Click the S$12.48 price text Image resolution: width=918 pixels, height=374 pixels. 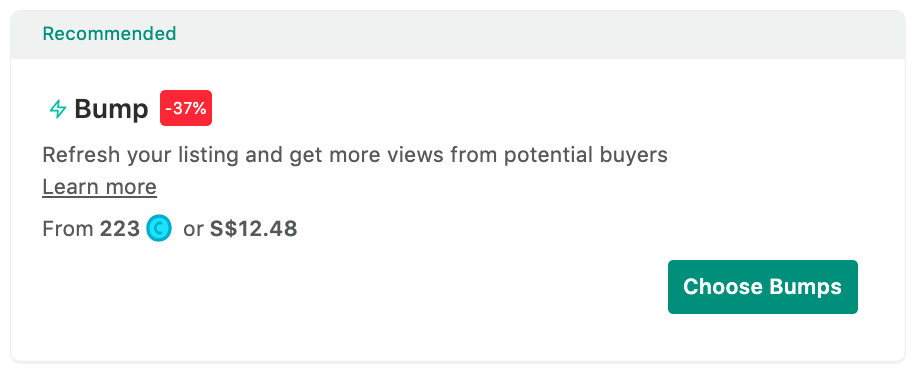pos(254,229)
